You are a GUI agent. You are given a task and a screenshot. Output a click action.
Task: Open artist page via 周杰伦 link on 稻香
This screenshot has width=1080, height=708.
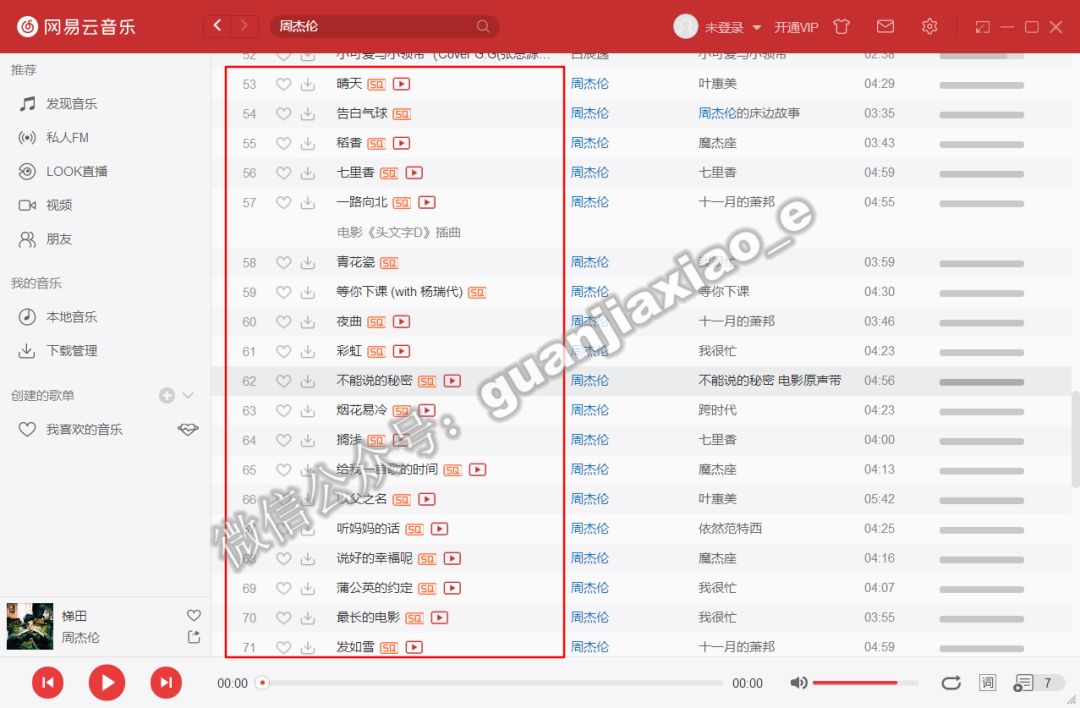point(590,142)
